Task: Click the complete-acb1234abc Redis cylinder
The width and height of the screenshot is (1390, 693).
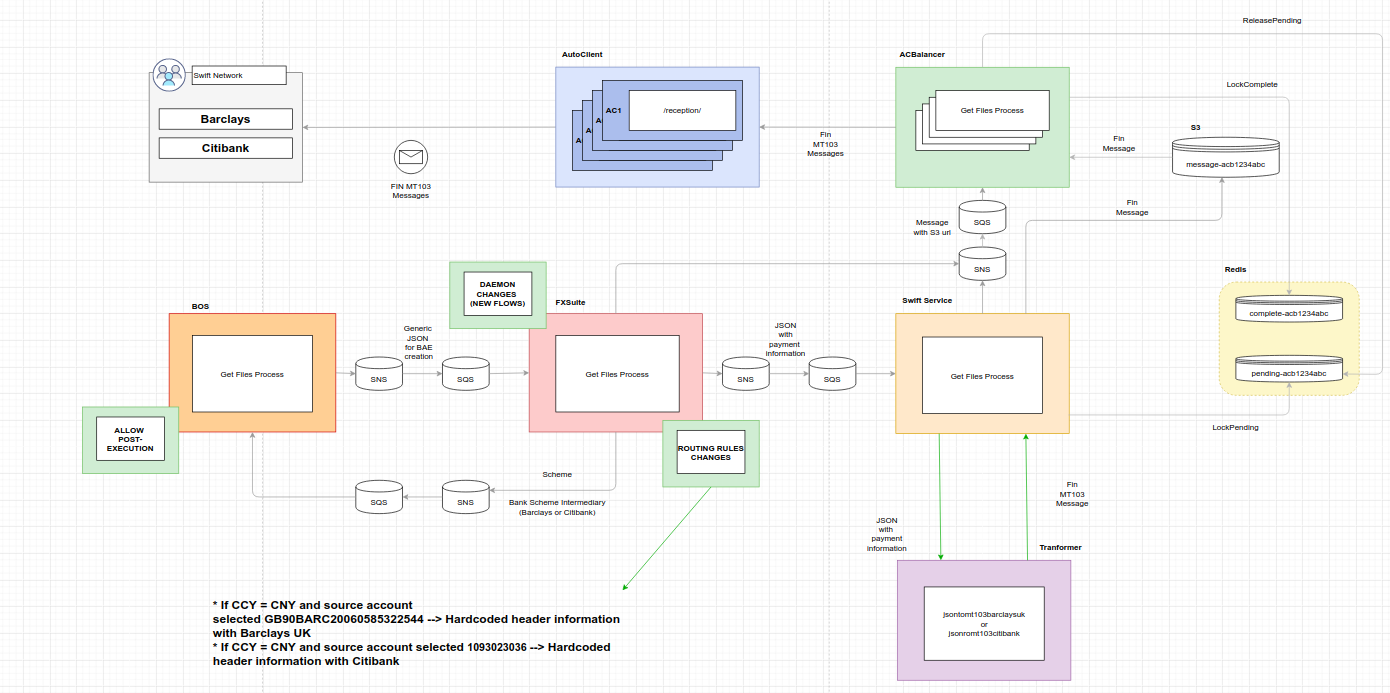Action: pyautogui.click(x=1288, y=310)
